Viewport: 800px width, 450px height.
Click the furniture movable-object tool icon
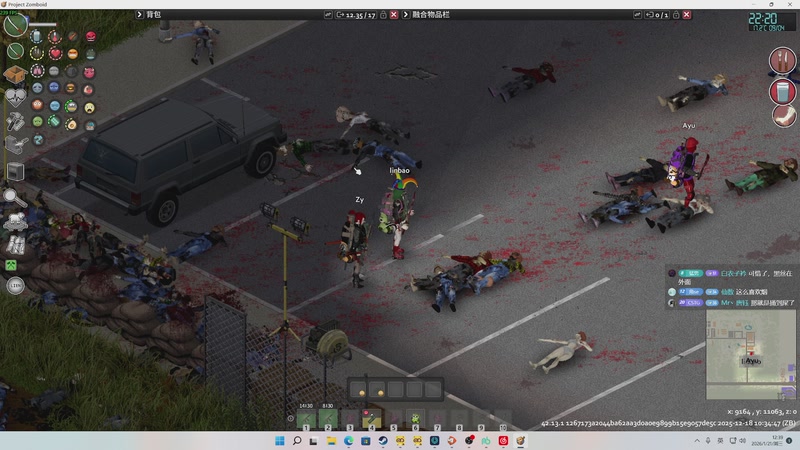point(16,171)
